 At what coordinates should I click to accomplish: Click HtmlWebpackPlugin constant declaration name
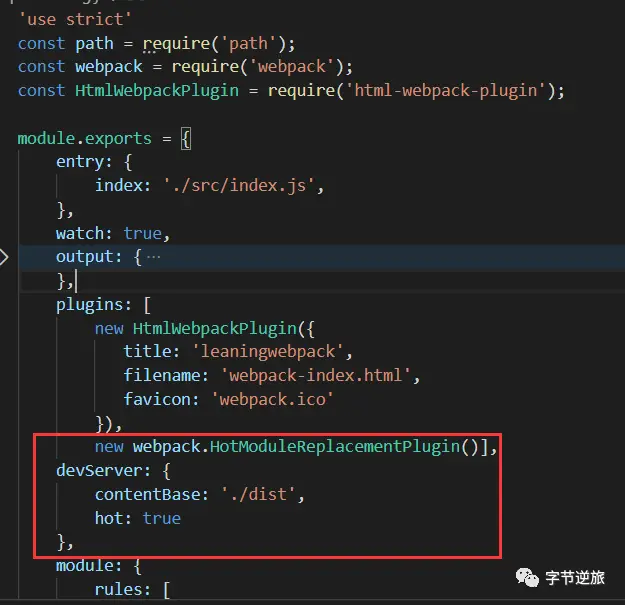click(157, 90)
